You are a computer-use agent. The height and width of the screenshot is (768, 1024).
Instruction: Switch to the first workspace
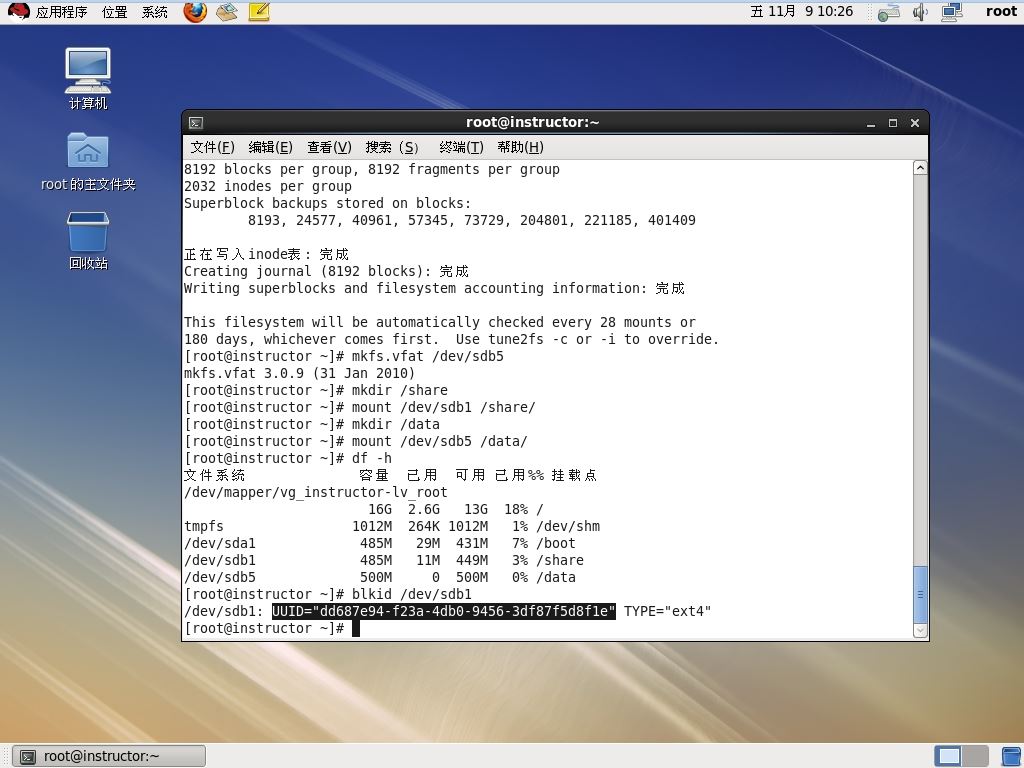pyautogui.click(x=948, y=756)
